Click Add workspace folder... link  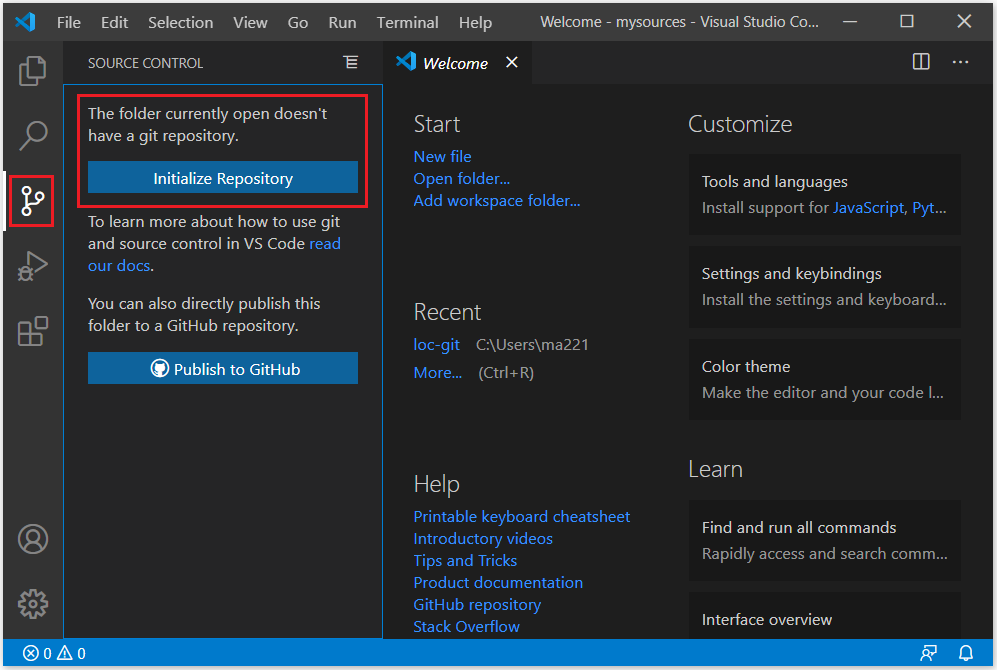[497, 201]
